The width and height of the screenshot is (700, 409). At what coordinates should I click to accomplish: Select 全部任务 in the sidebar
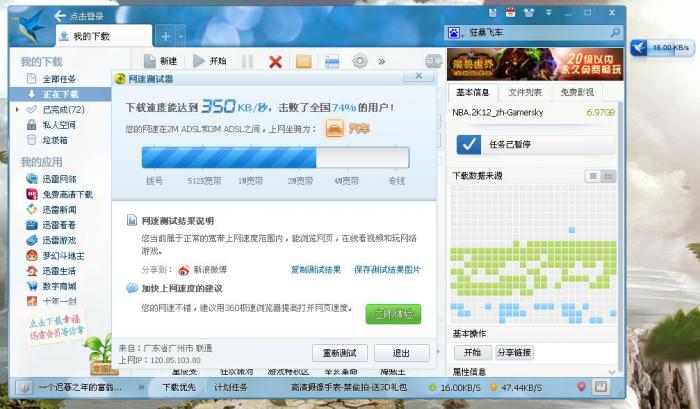point(59,79)
